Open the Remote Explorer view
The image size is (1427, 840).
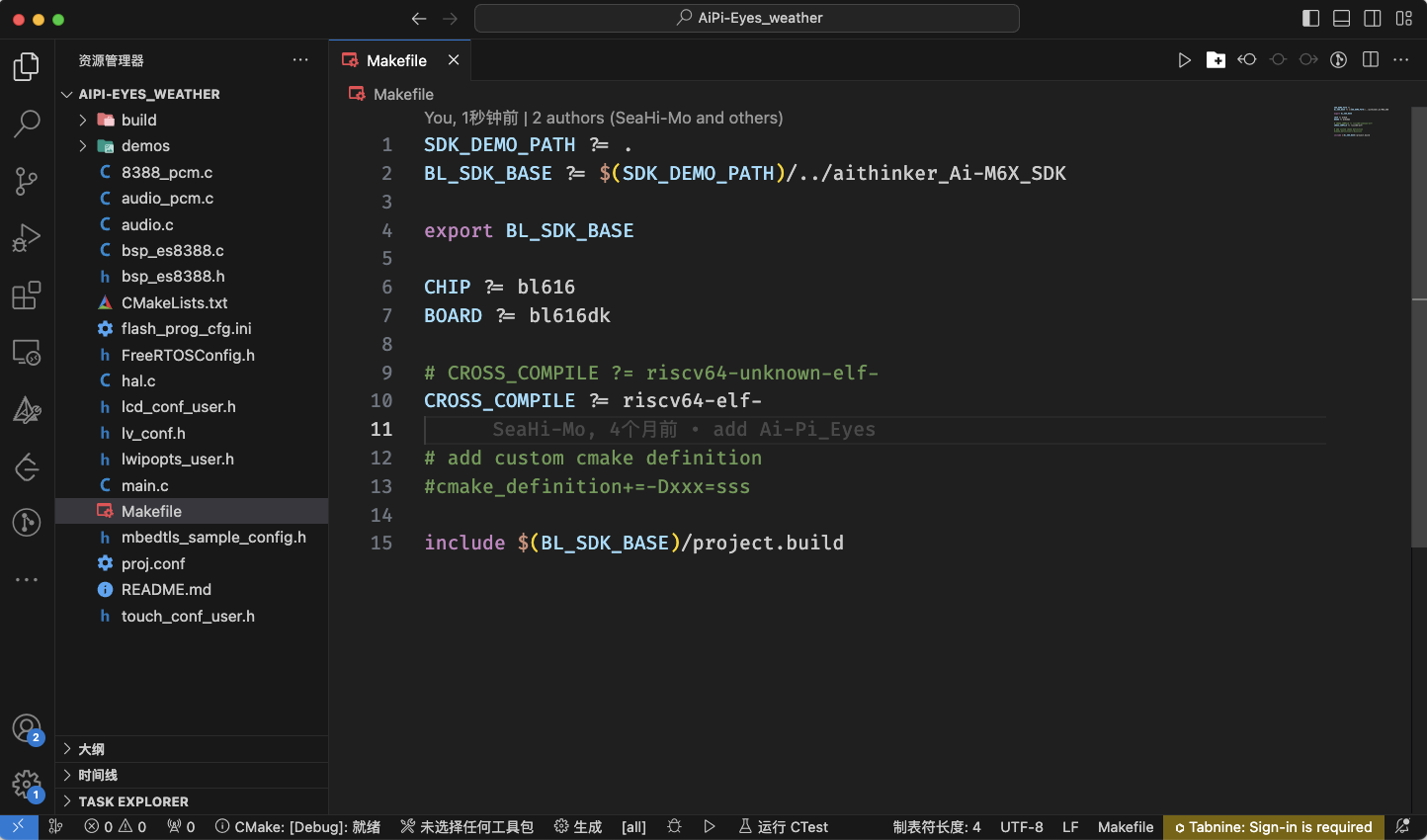27,352
